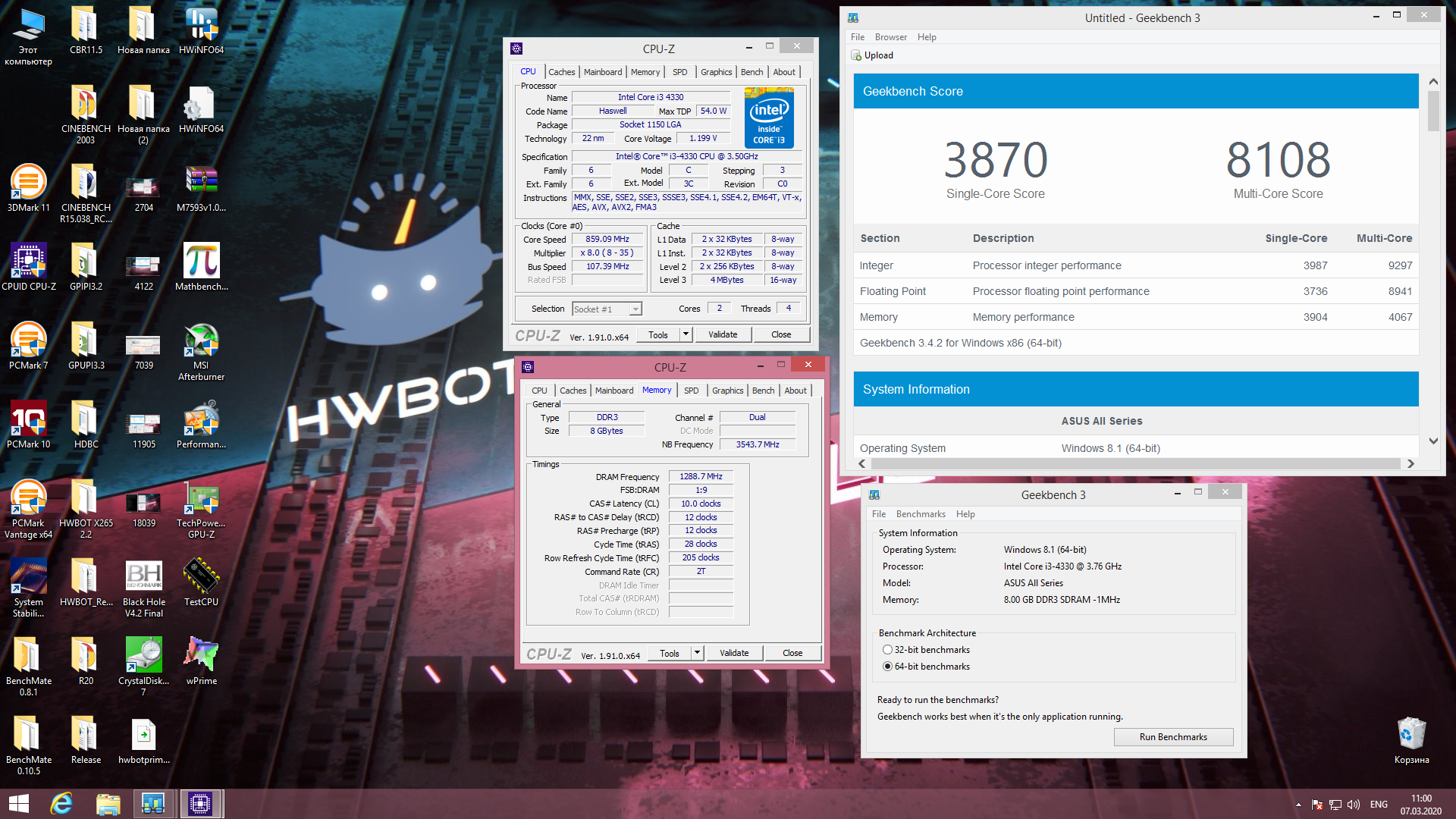Open Tools dropdown arrow in upper CPU-Z
The width and height of the screenshot is (1456, 819).
686,334
